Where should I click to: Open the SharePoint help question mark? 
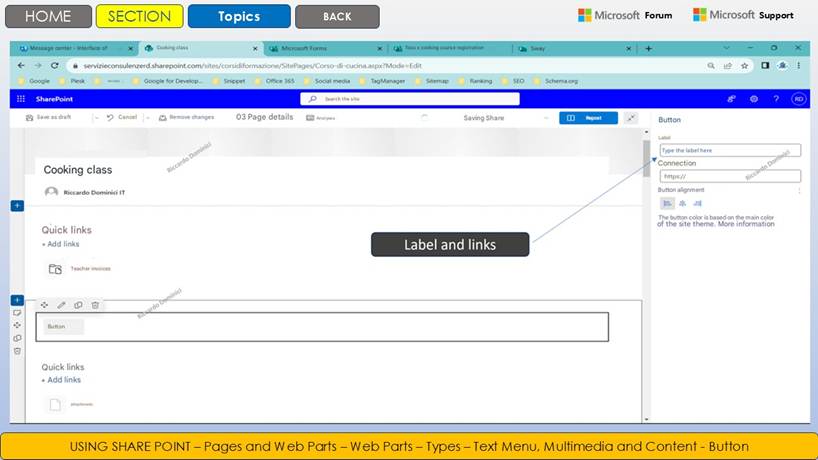point(776,99)
